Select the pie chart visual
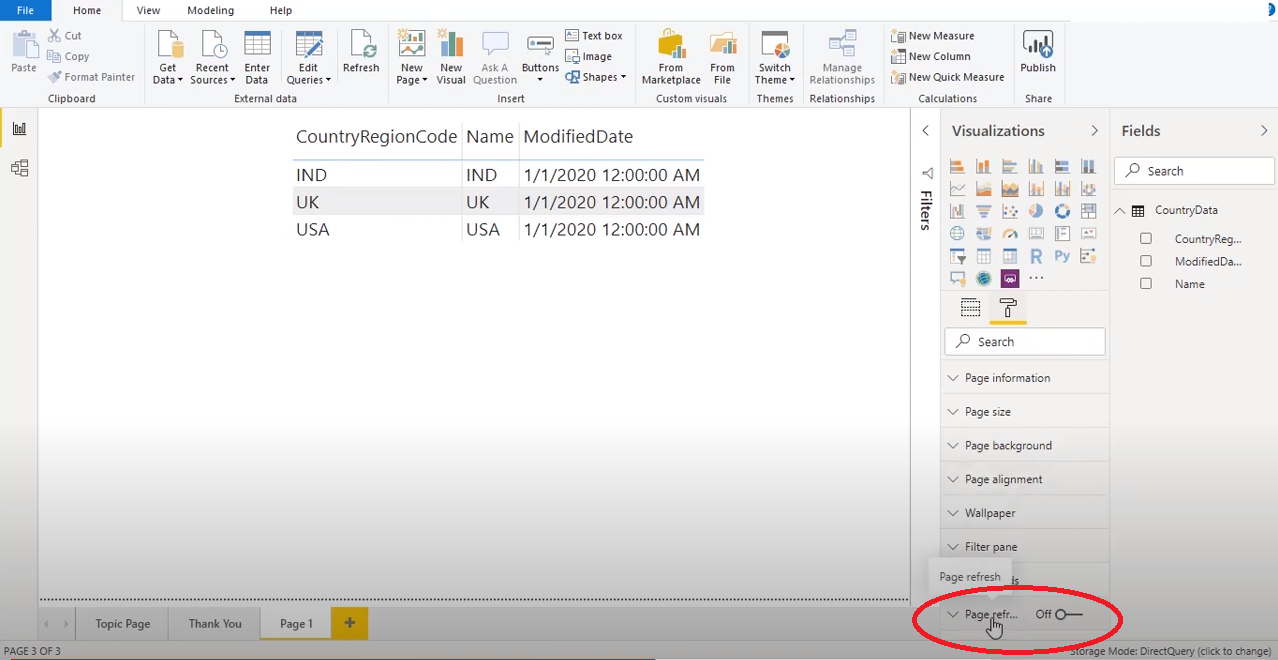 1036,211
